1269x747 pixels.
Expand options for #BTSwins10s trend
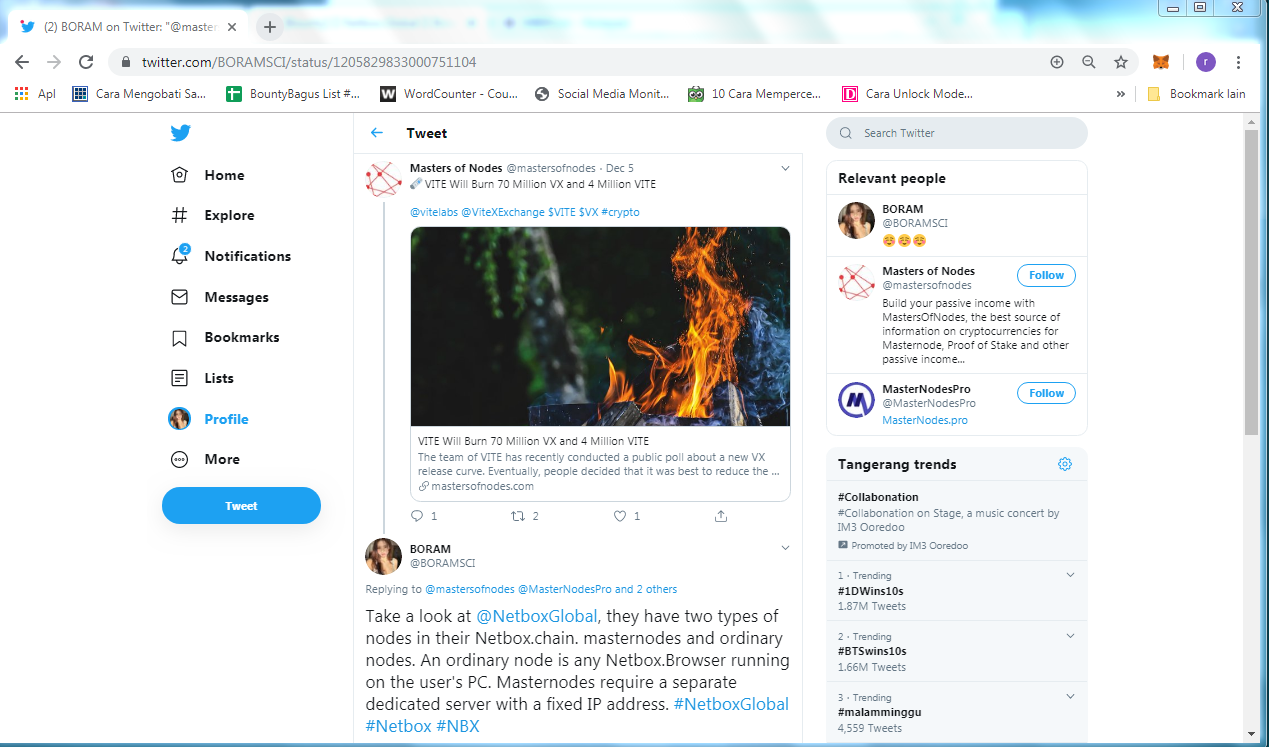(1070, 636)
